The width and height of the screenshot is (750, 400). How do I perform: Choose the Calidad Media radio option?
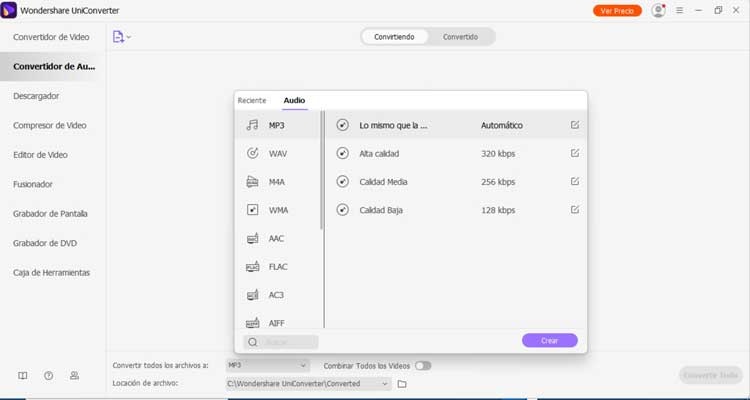[342, 182]
